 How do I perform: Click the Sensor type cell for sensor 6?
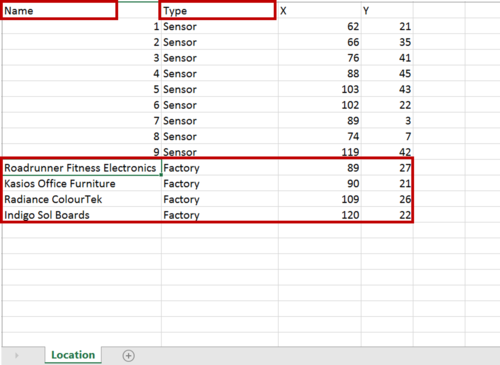click(x=220, y=105)
